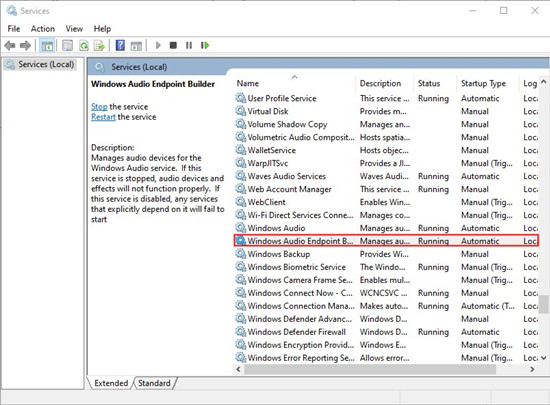
Task: Click the vertical scrollbar down arrow
Action: [544, 358]
